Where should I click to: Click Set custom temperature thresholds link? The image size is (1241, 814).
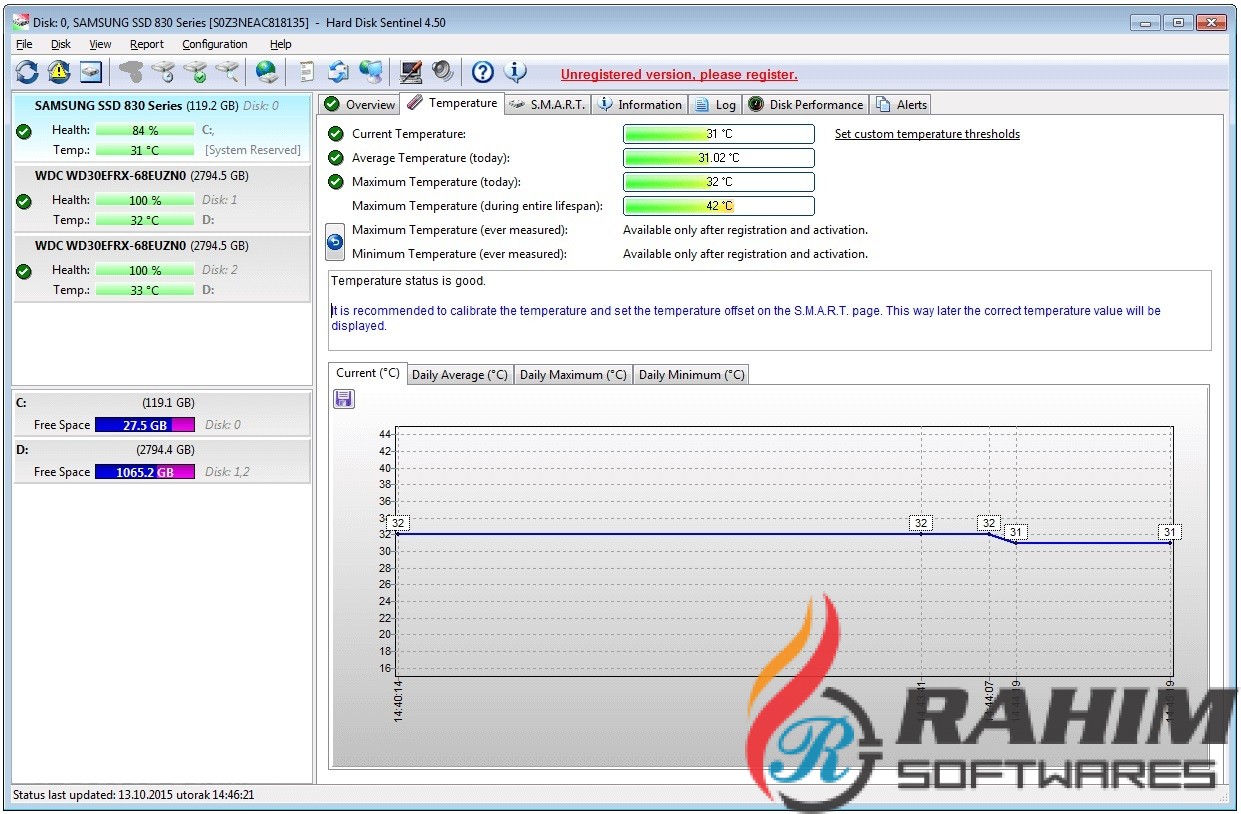926,134
